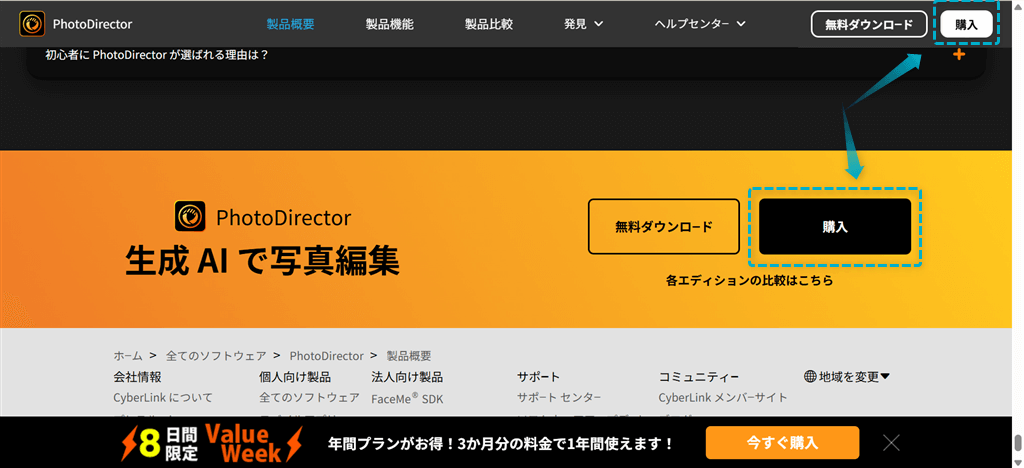Click the header 無料ダウンロード button

869,25
